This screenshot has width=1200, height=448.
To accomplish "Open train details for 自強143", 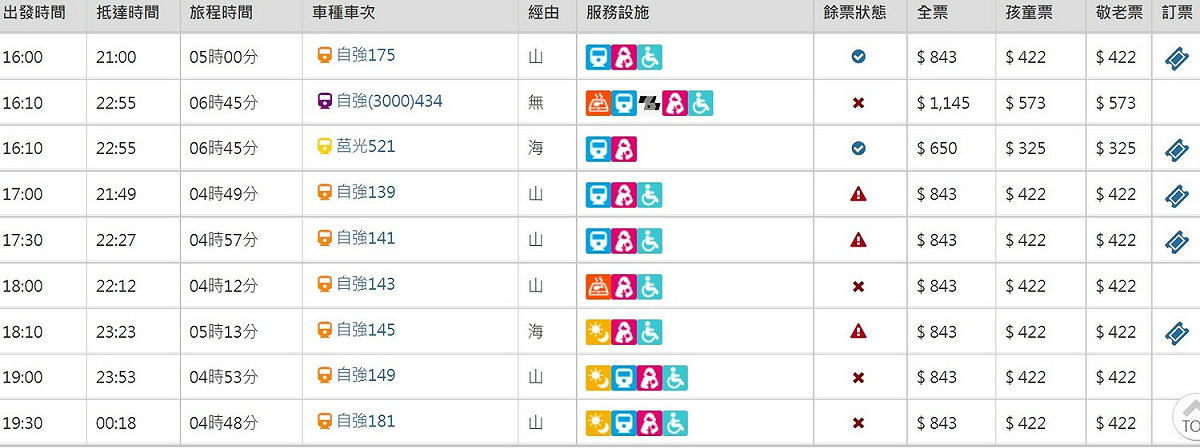I will click(x=366, y=284).
